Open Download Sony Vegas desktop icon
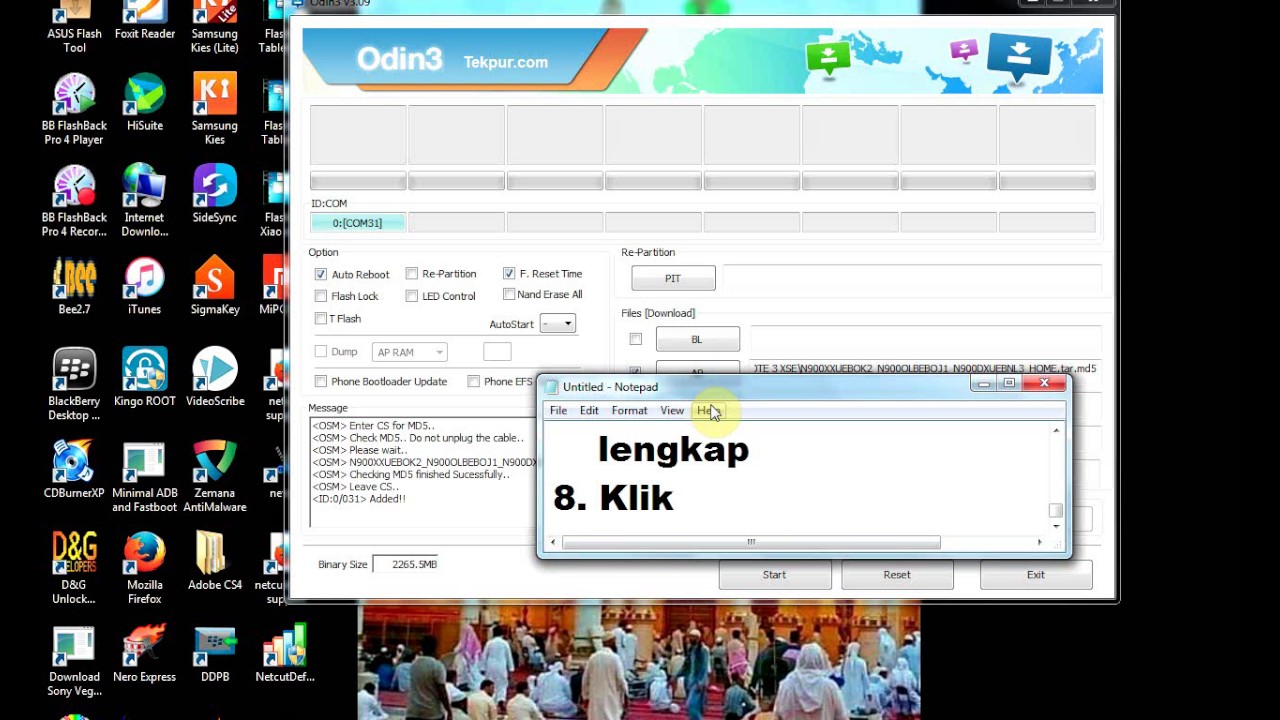The width and height of the screenshot is (1280, 720). 74,661
